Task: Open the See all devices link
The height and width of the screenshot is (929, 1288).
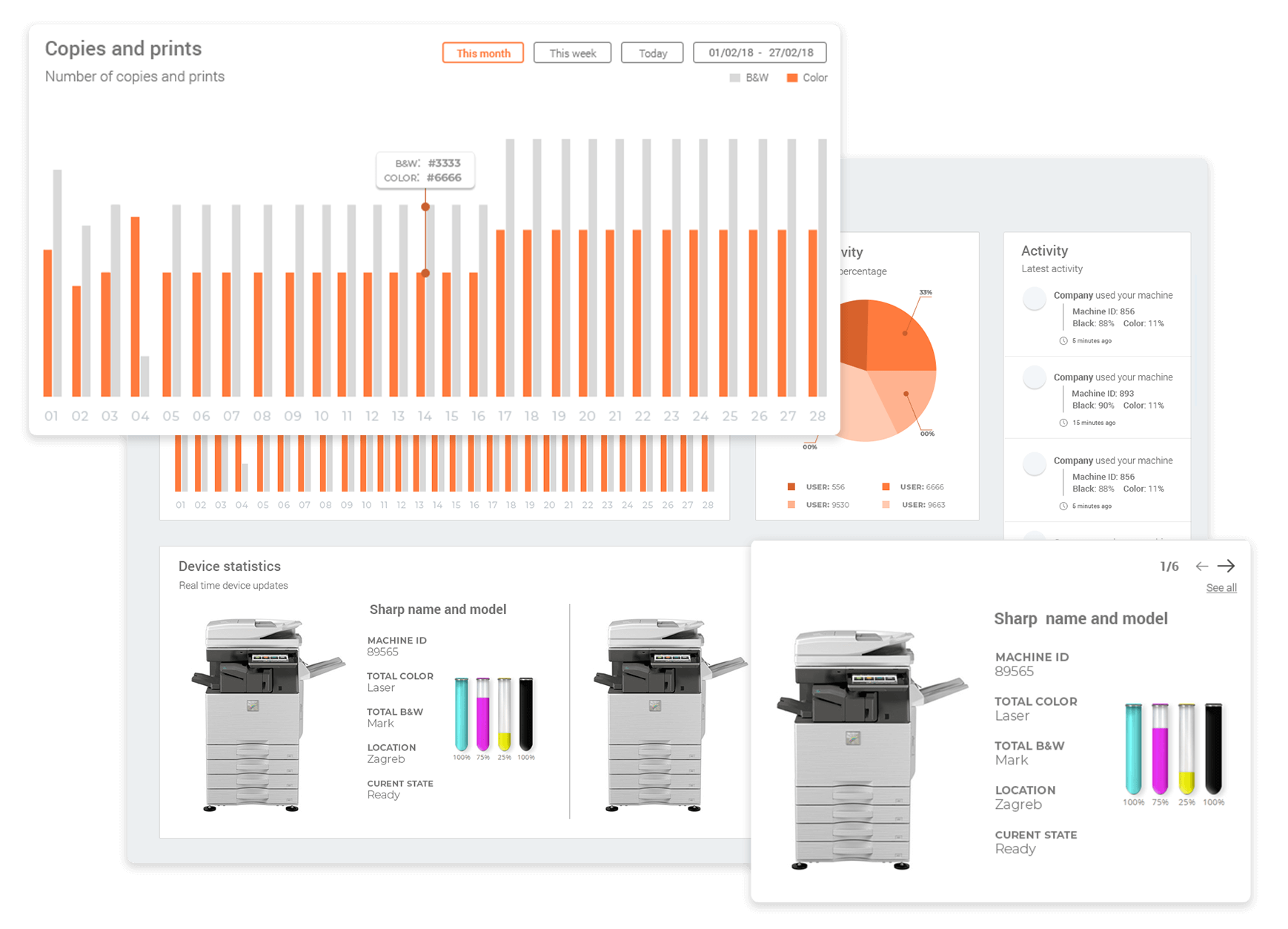Action: (x=1221, y=588)
